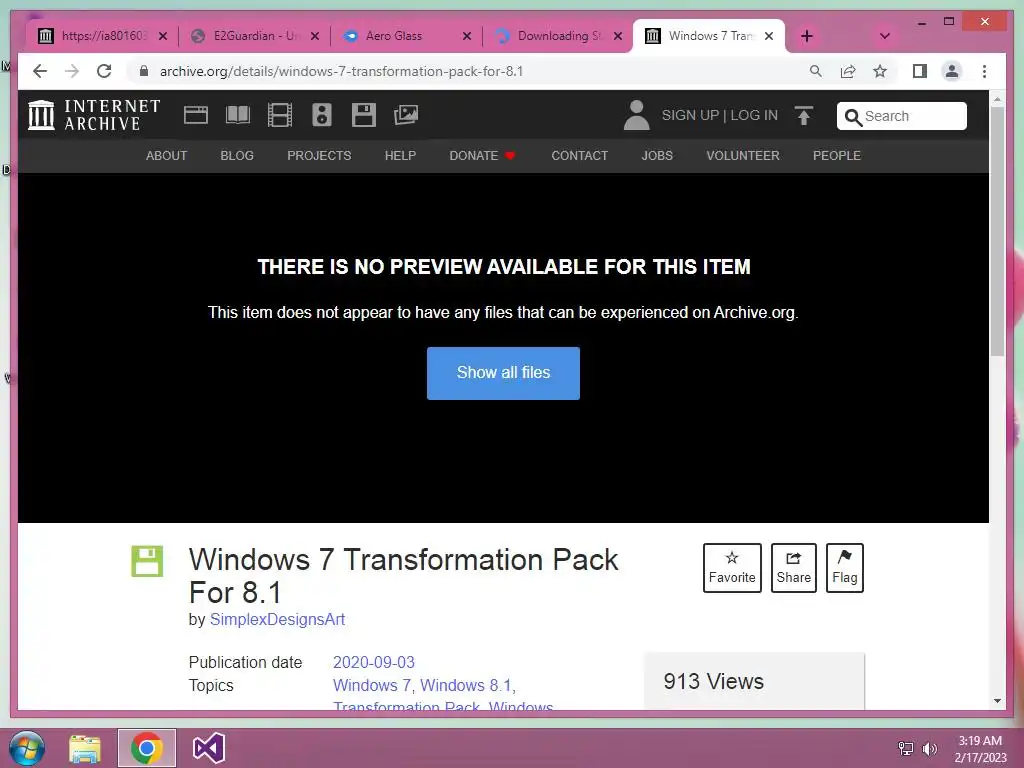The image size is (1024, 768).
Task: Flag this item
Action: [844, 568]
